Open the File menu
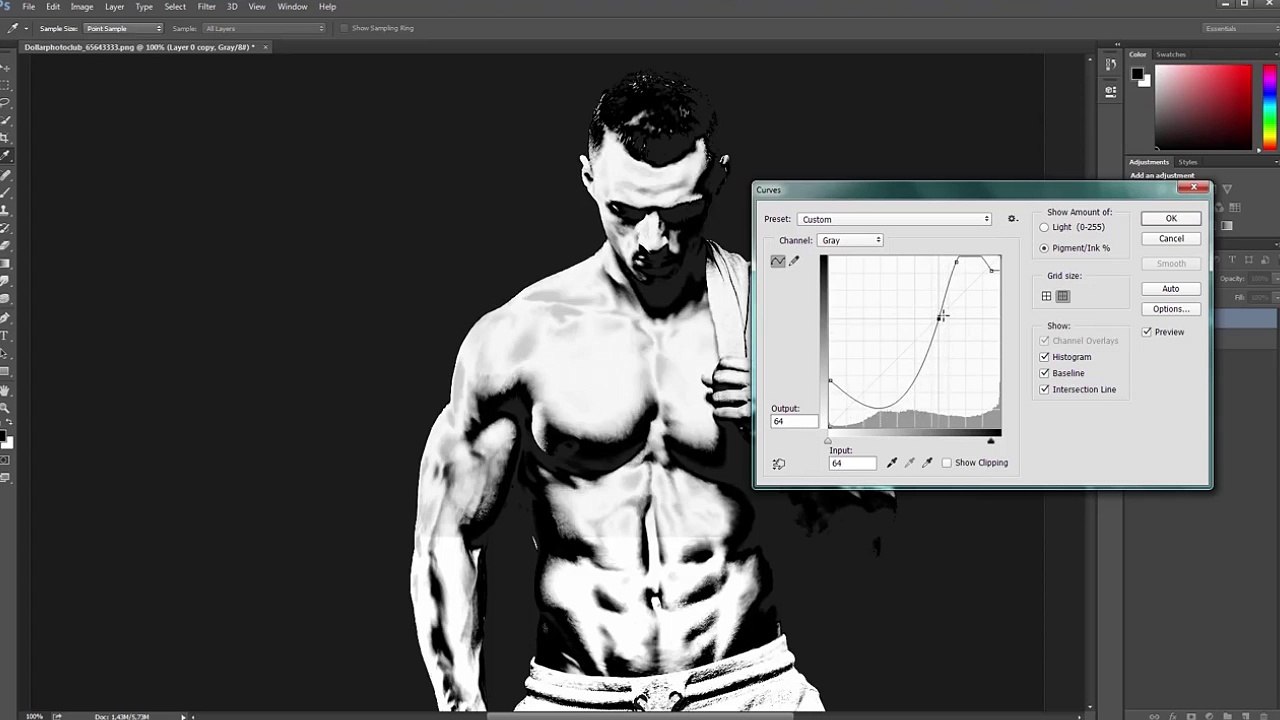The width and height of the screenshot is (1280, 720). [x=29, y=7]
